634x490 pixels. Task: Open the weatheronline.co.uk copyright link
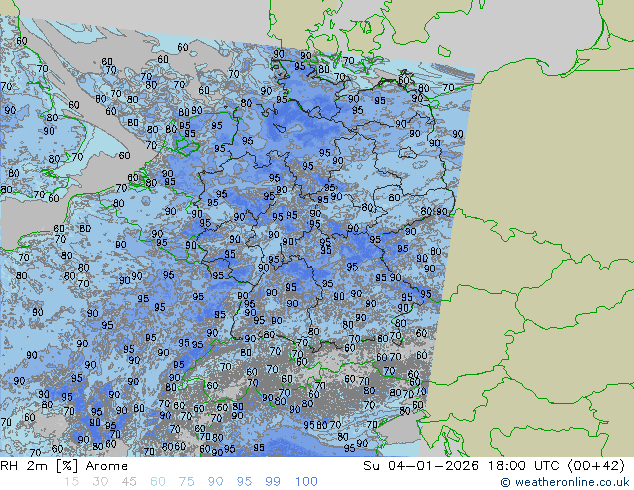coord(565,482)
